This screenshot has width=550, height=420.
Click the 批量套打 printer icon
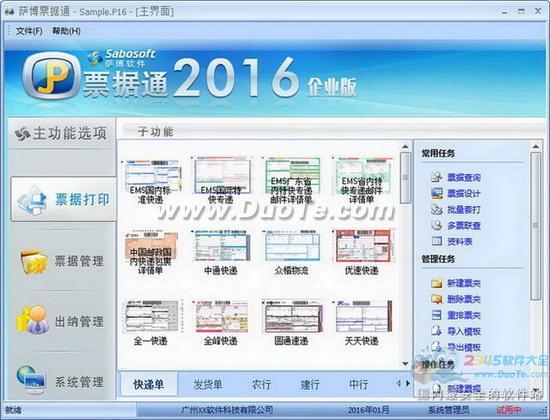click(437, 209)
